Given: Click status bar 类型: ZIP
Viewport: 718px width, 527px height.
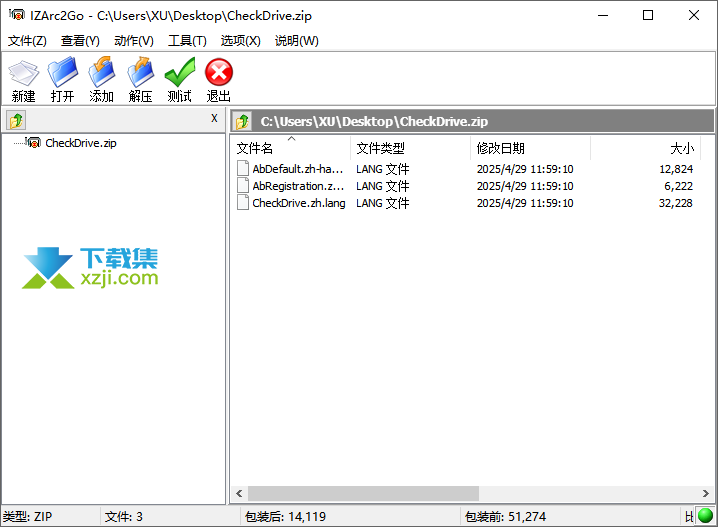Looking at the screenshot, I should [27, 517].
